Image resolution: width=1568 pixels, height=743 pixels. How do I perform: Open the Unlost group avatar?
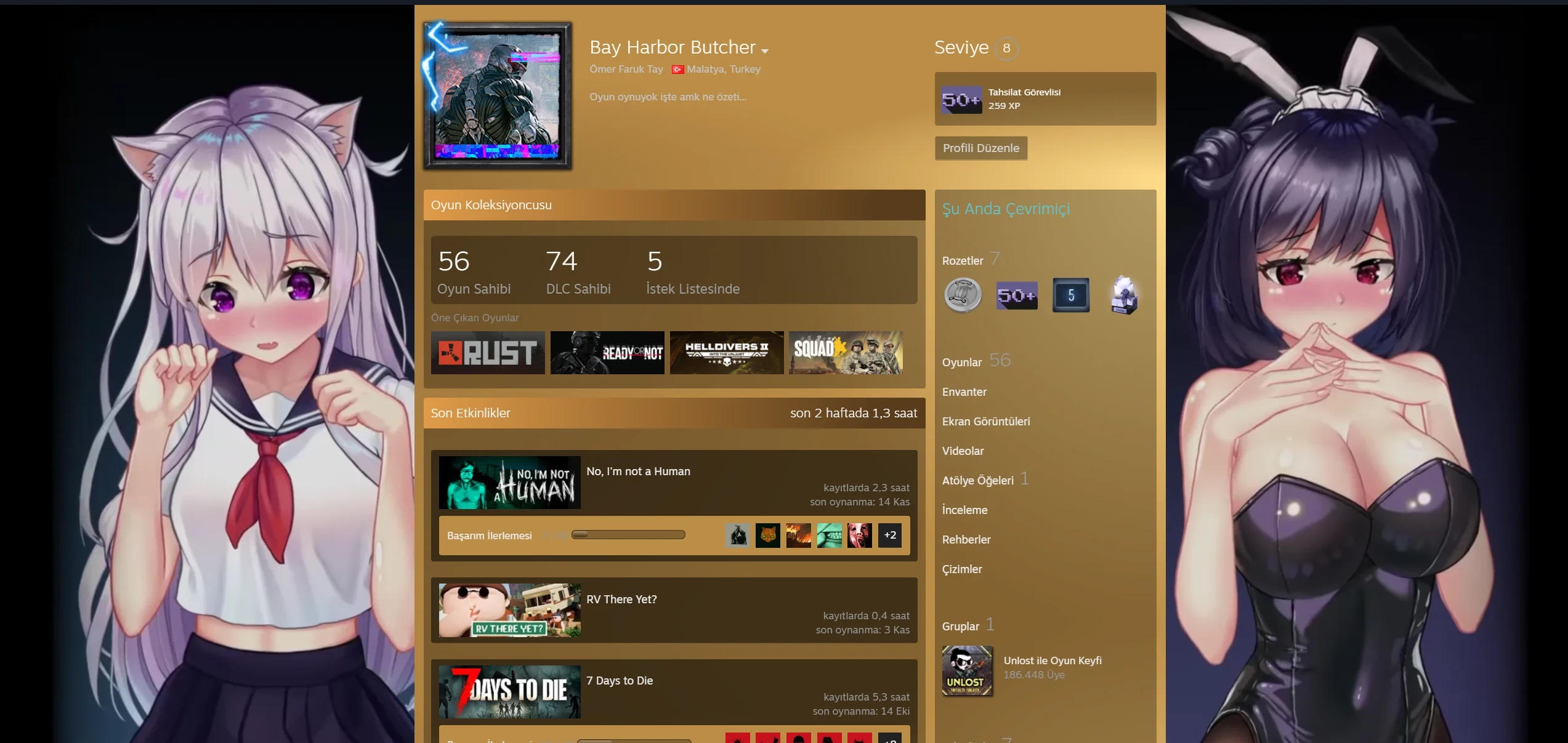[x=967, y=670]
